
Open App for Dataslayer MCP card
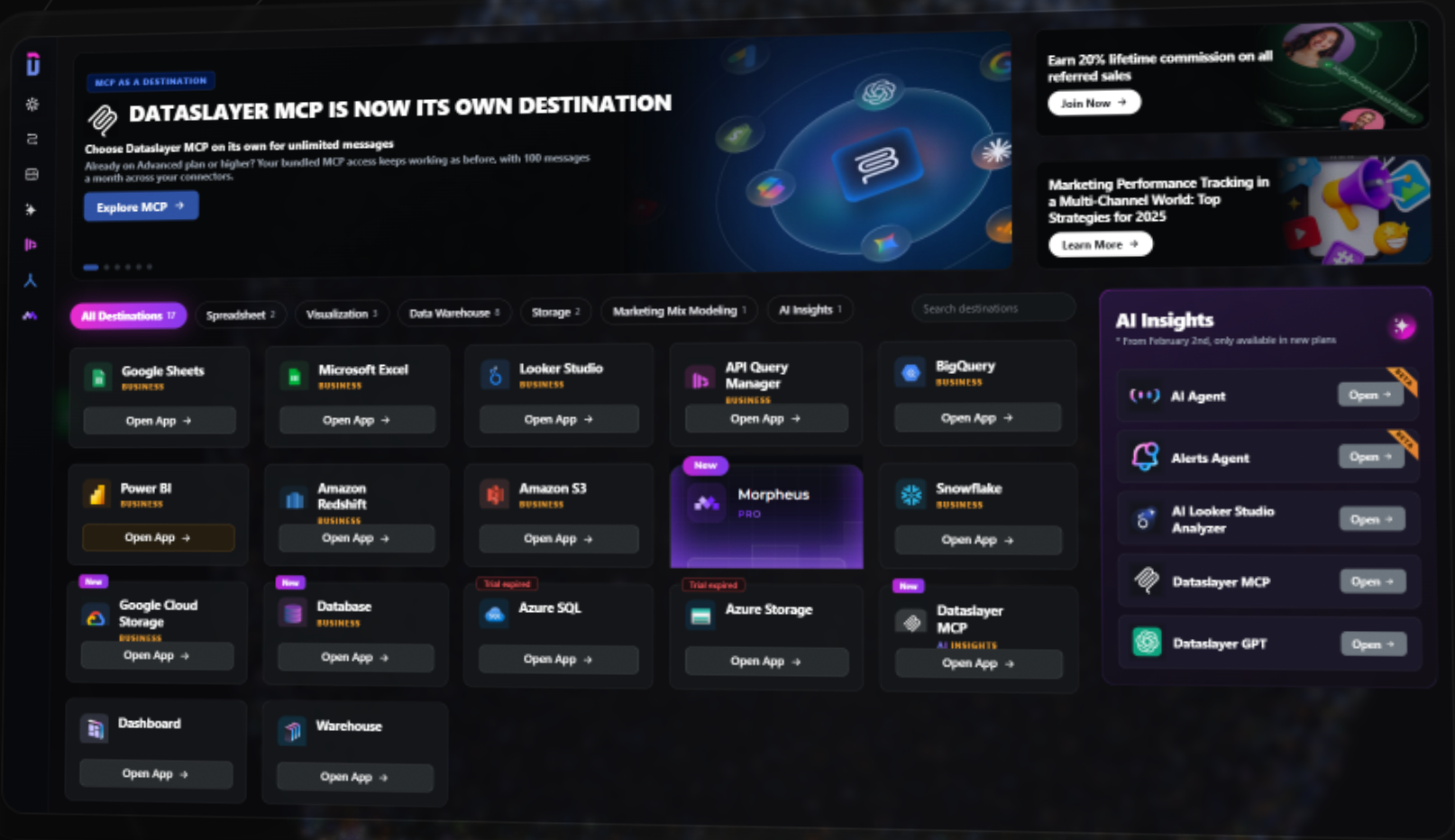(979, 663)
